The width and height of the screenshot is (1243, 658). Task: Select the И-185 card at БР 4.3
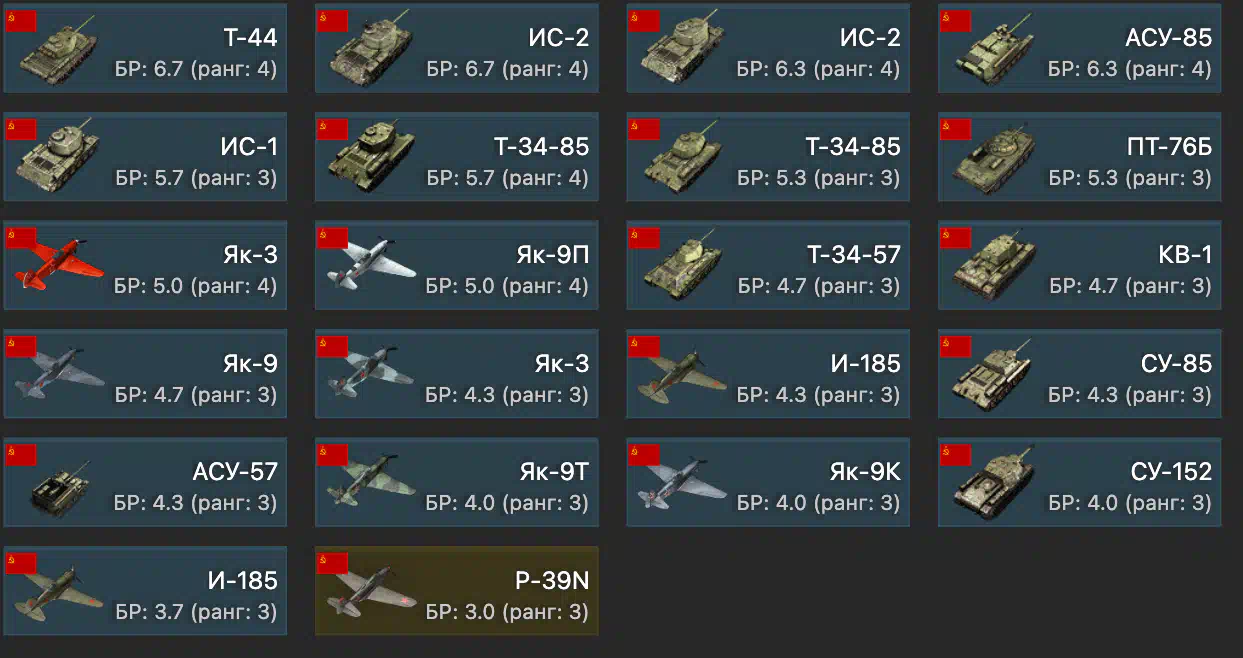pos(768,374)
